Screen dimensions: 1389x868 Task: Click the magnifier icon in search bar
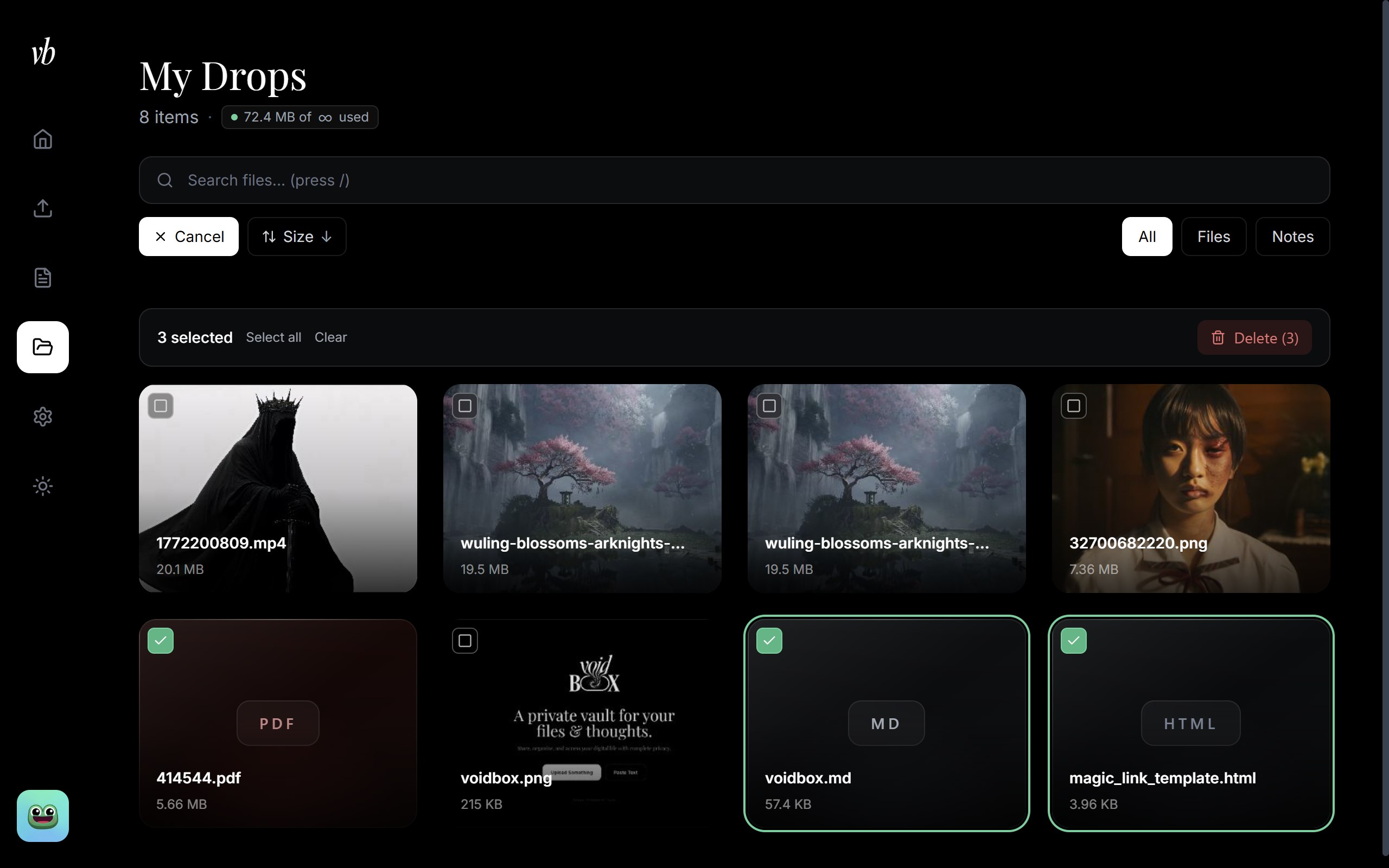(x=165, y=180)
